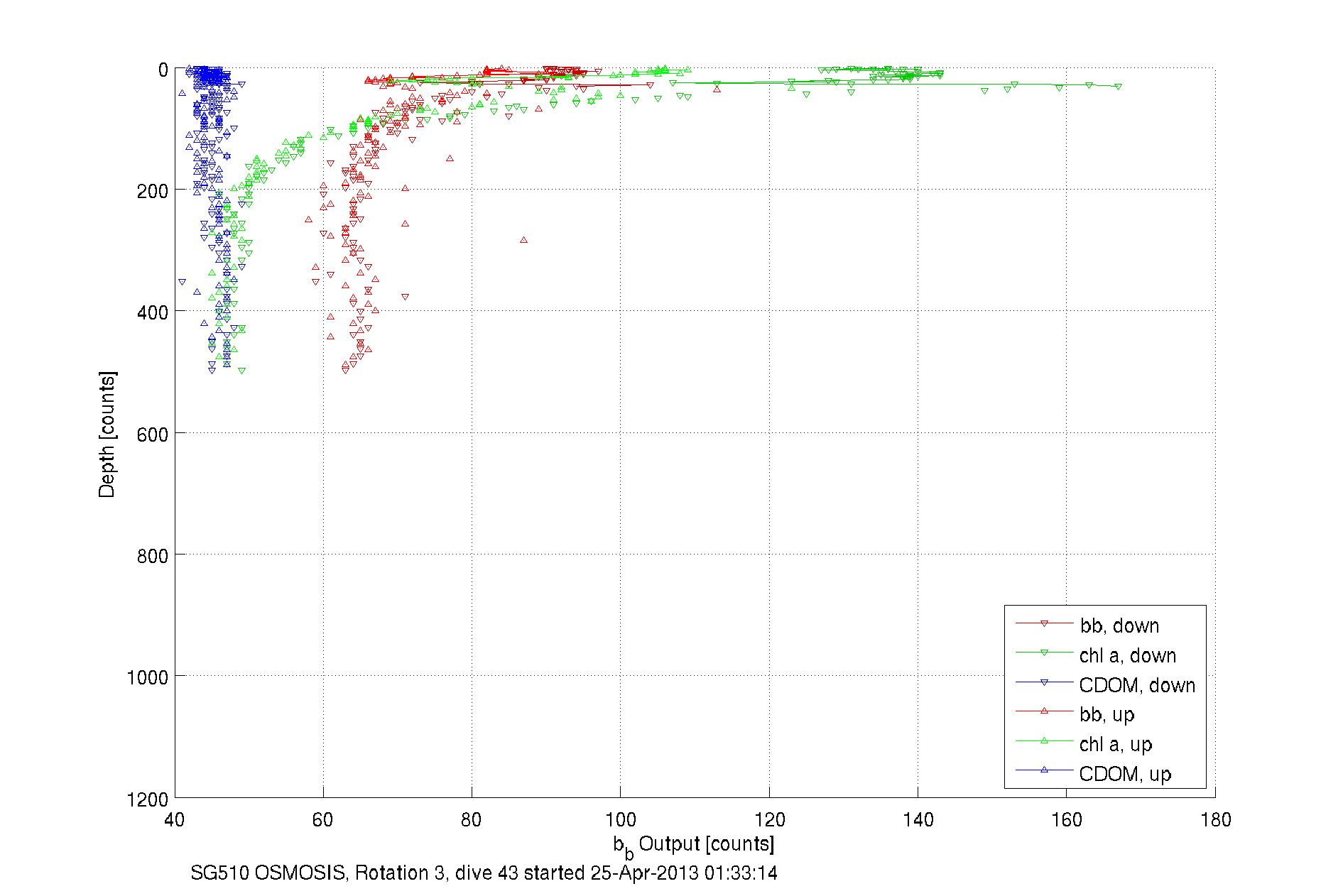The image size is (1343, 896).
Task: Click the y-axis tick label 0
Action: pyautogui.click(x=163, y=70)
